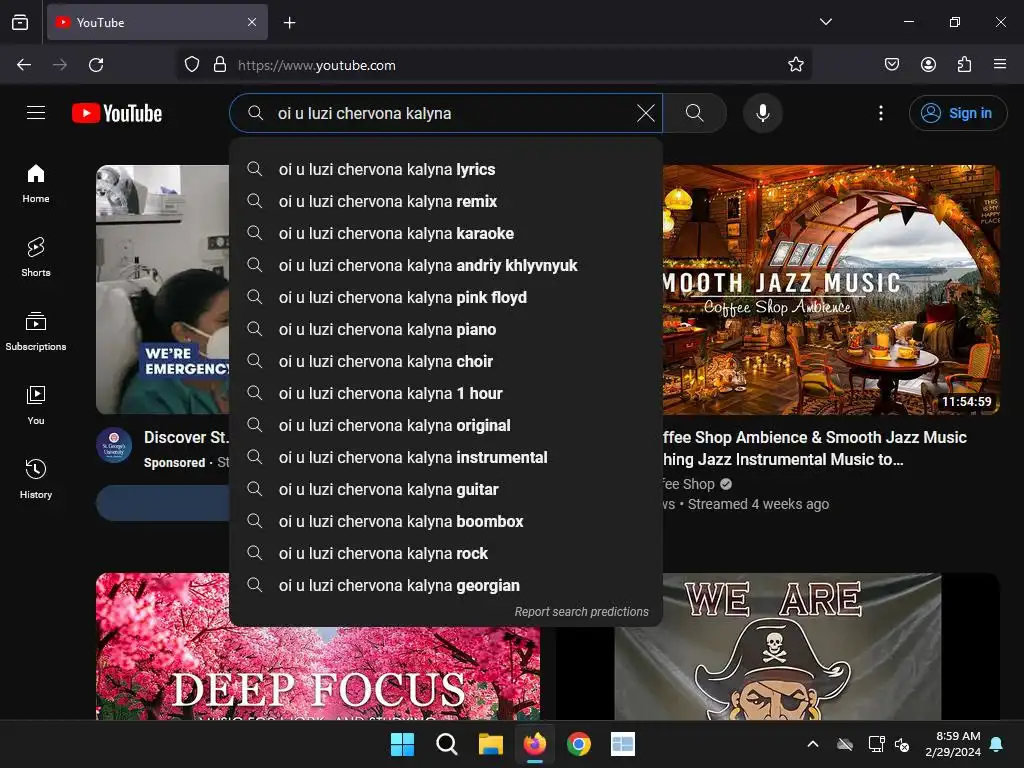
Task: Start voice search with the microphone
Action: coord(762,113)
